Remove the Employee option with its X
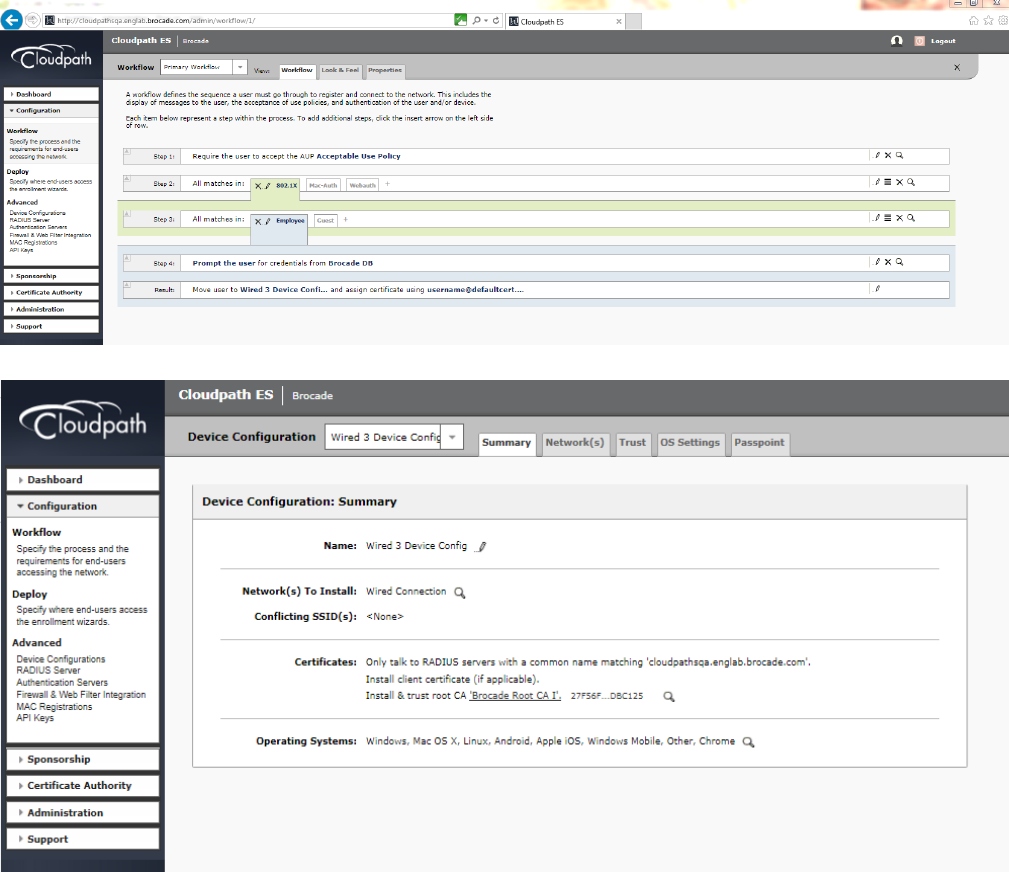Screen dimensions: 1009x872 pos(258,221)
